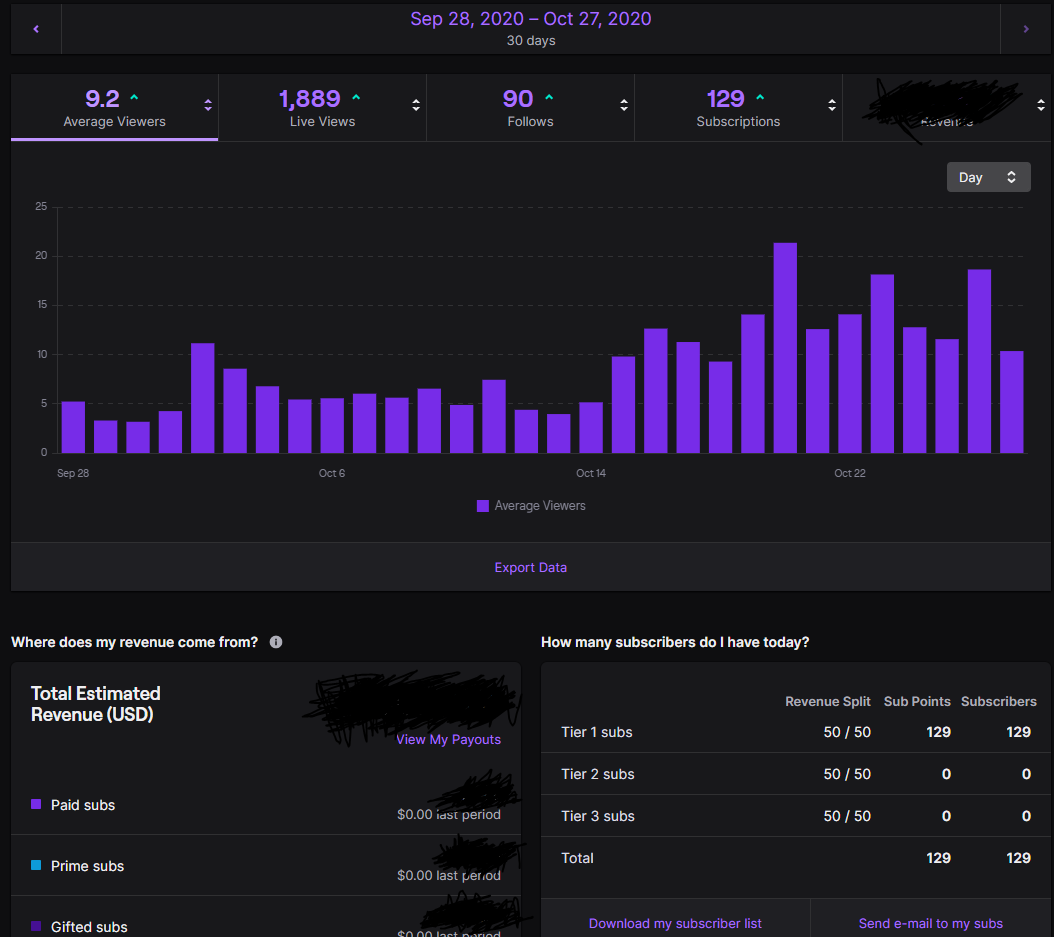Click the Oct 14 axis label

tap(591, 473)
